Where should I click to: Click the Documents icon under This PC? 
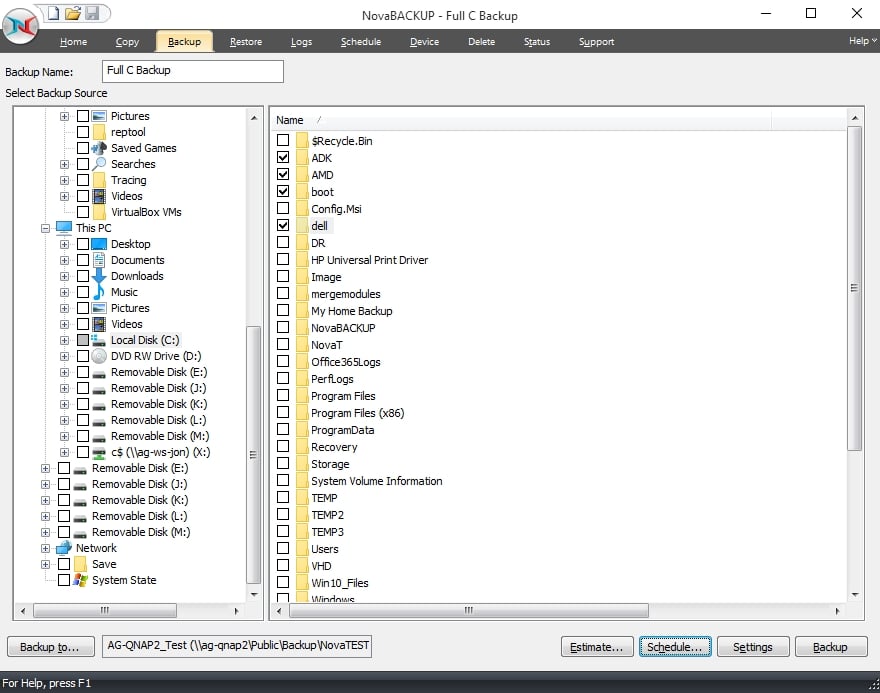(x=99, y=260)
